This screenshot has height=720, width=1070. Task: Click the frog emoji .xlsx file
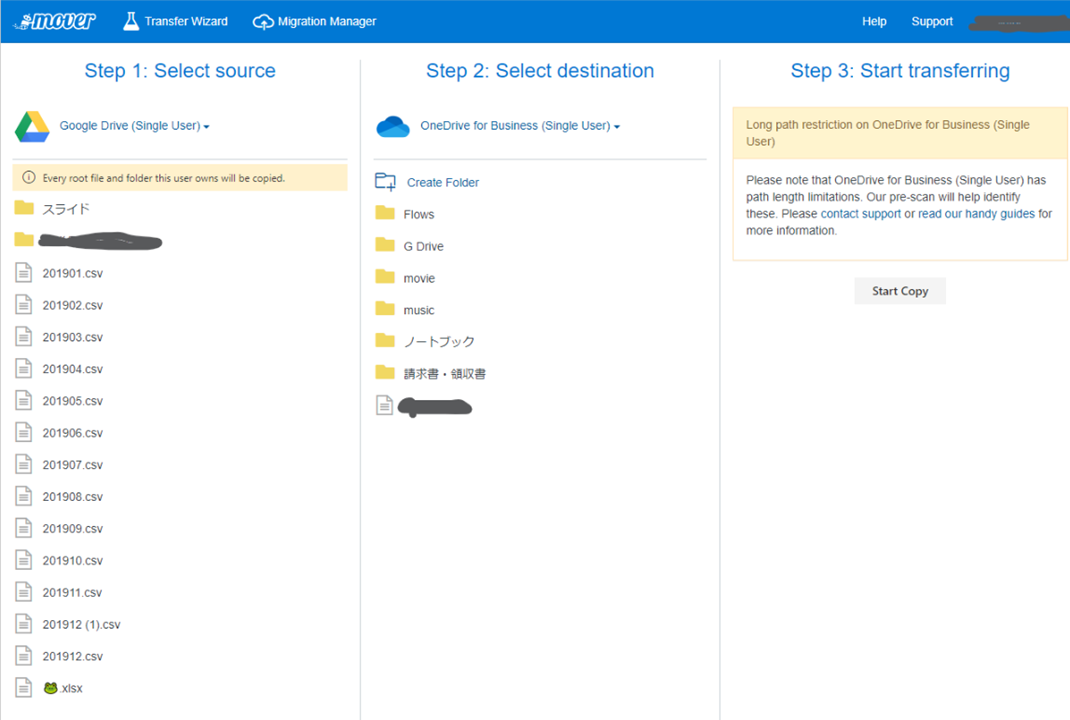(x=63, y=688)
